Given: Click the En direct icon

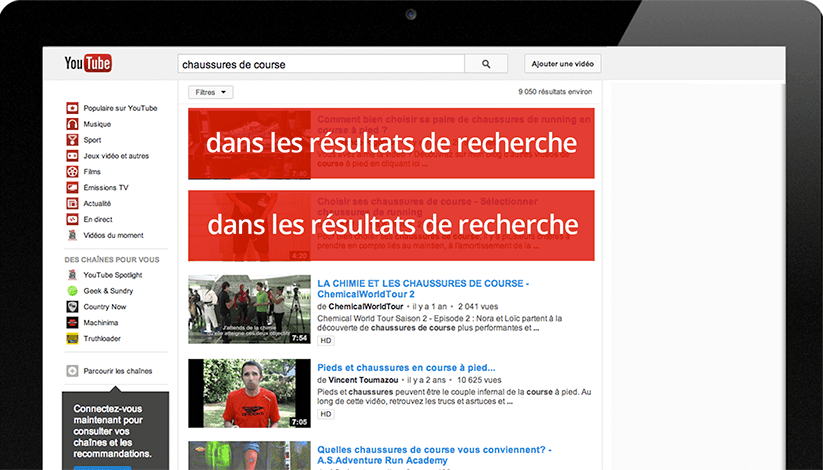Looking at the screenshot, I should pyautogui.click(x=72, y=220).
